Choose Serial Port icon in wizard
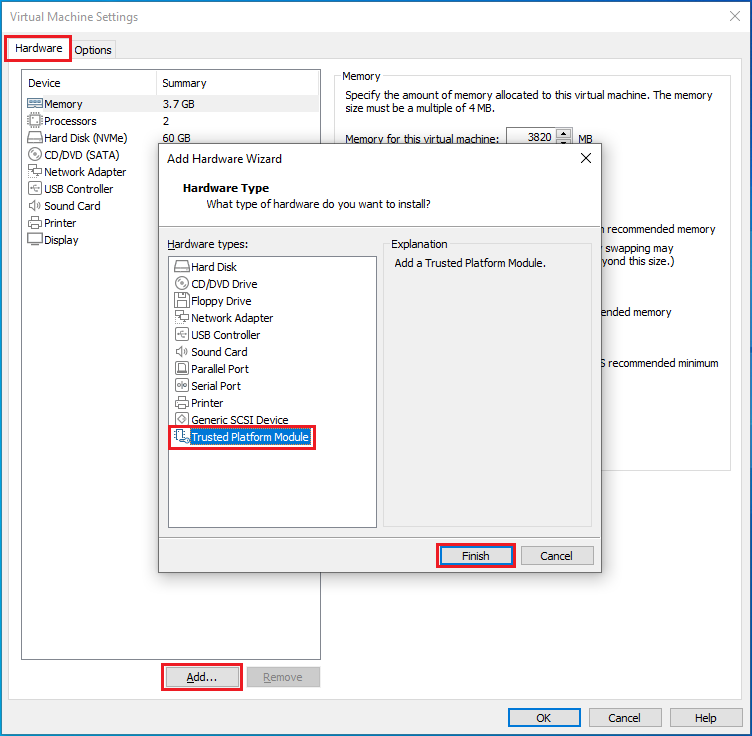 [182, 385]
